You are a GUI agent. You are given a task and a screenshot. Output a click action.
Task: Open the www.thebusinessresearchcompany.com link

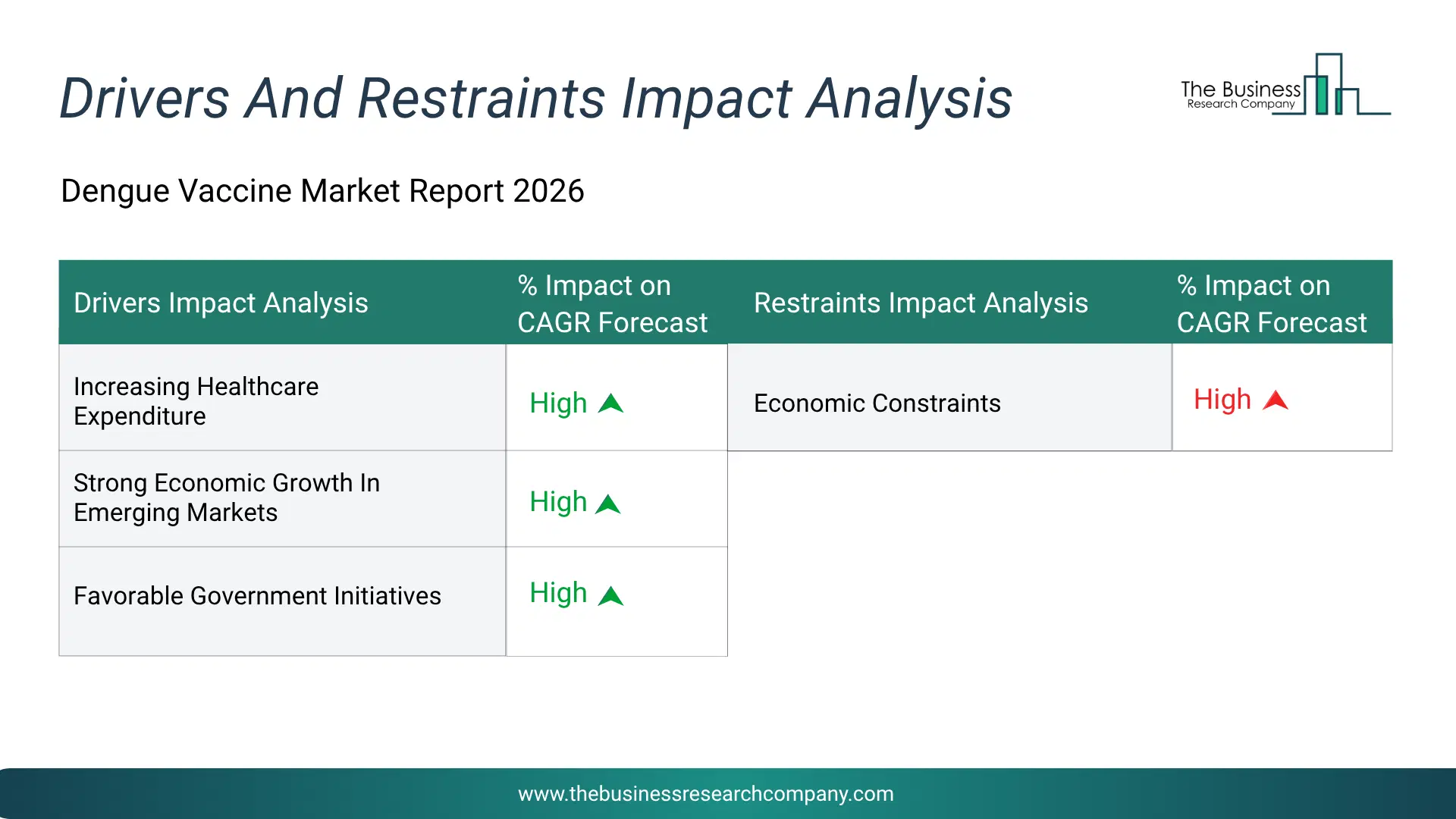[705, 794]
